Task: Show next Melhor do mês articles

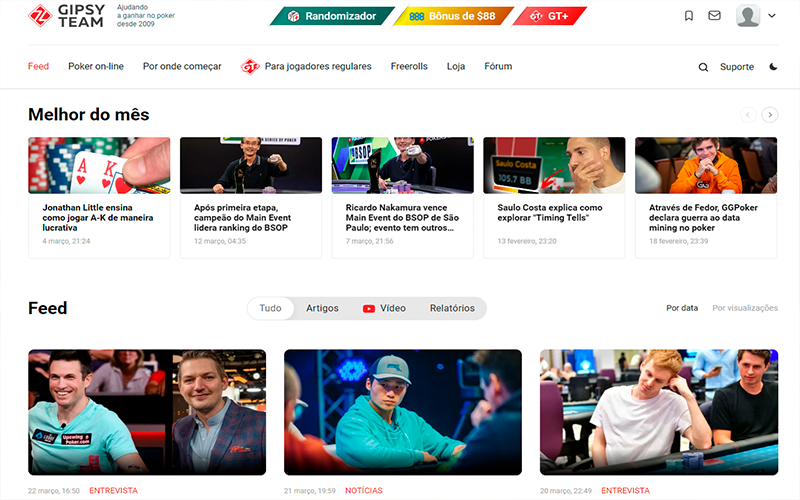Action: click(770, 115)
